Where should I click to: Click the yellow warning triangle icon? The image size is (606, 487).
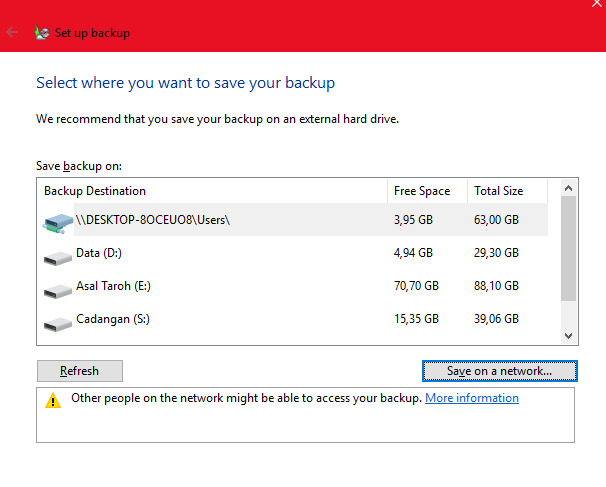53,400
